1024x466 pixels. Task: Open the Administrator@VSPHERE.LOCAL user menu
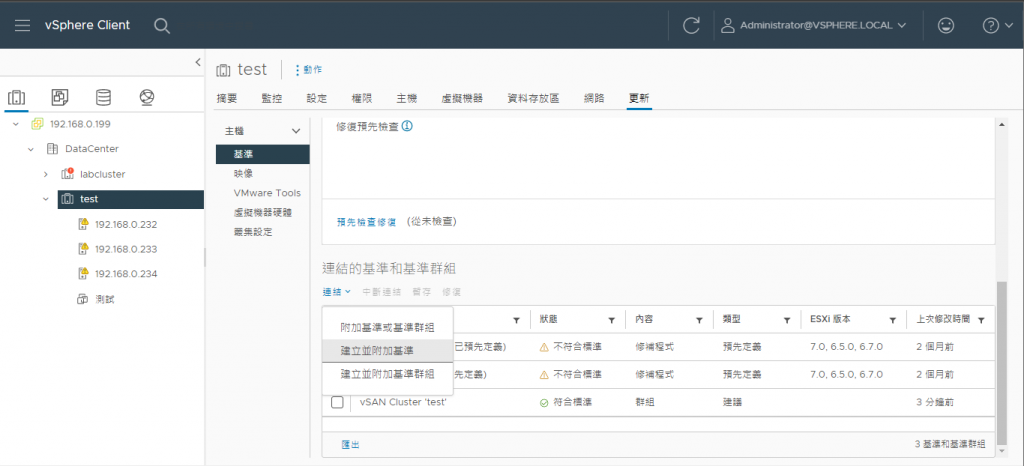814,25
